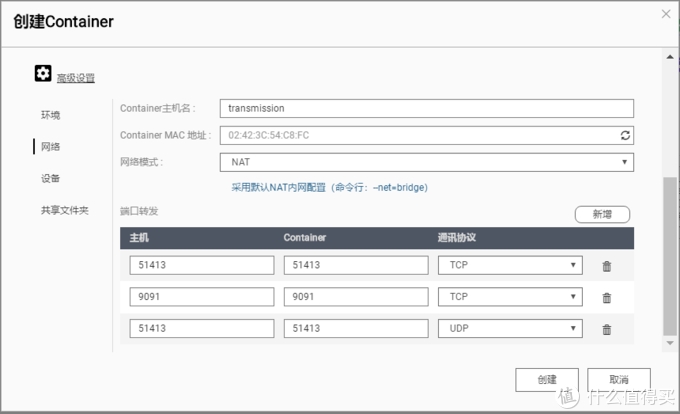Click the 主机 column header
The height and width of the screenshot is (414, 680).
[139, 238]
